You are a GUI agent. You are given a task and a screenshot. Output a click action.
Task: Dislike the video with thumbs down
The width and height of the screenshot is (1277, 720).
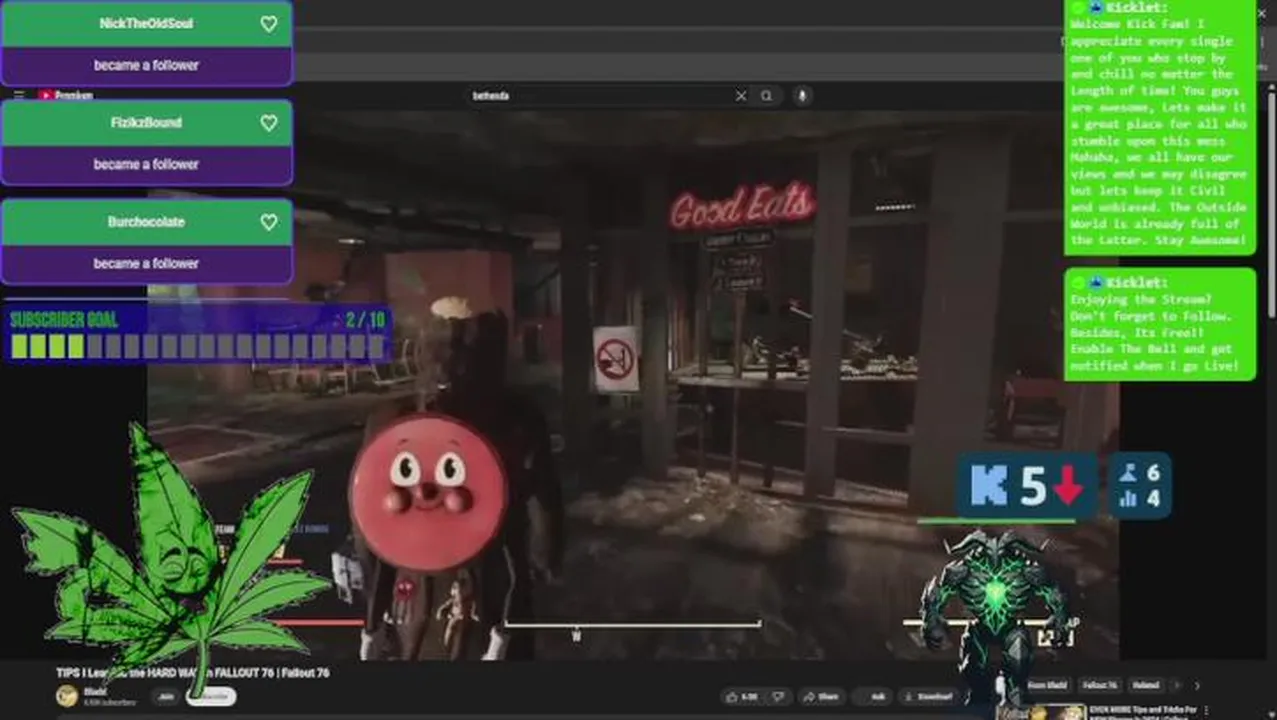point(778,697)
